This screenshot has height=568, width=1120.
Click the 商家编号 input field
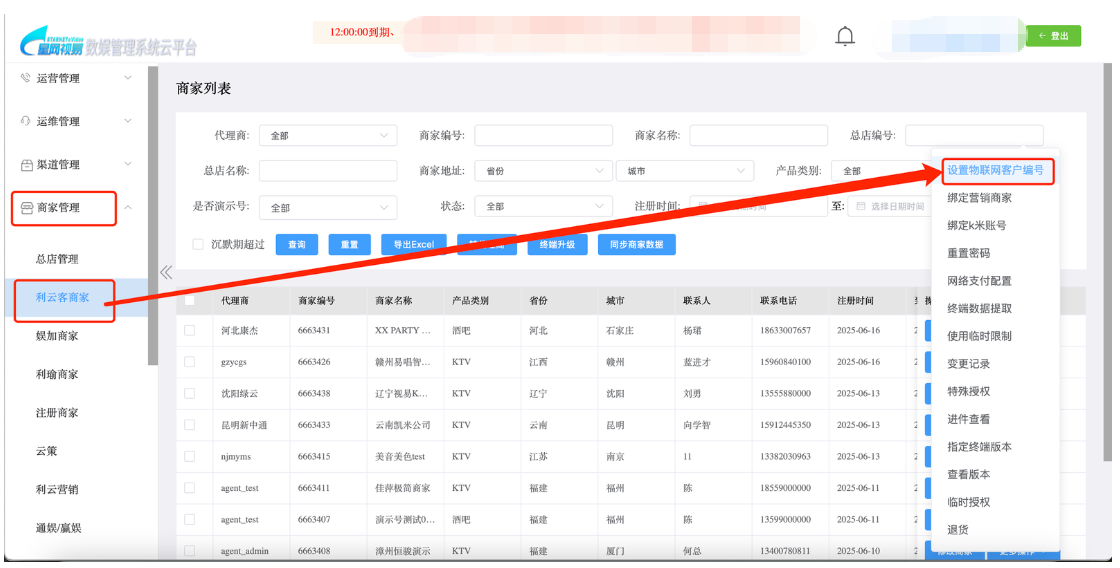point(544,135)
